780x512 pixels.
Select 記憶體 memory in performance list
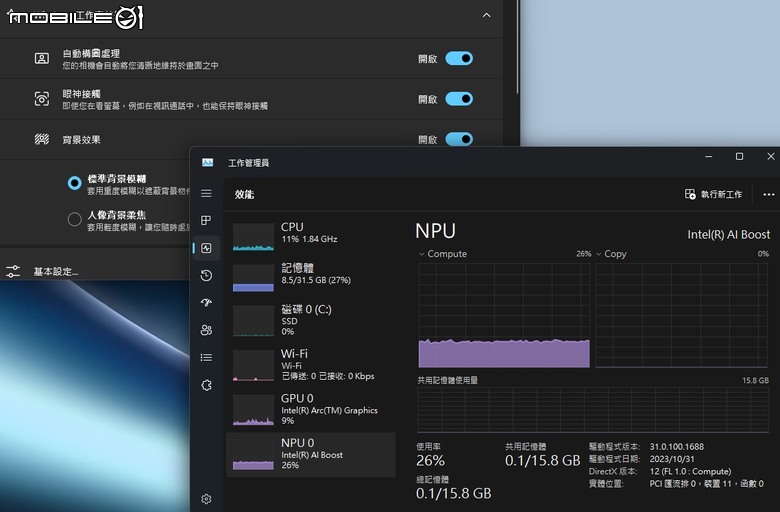pos(311,277)
